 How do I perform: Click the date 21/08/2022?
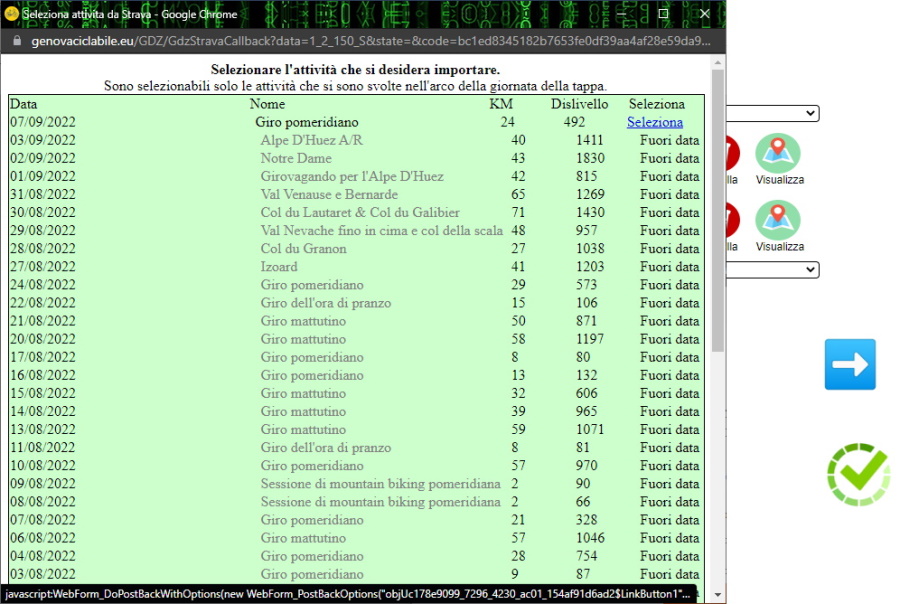[43, 321]
